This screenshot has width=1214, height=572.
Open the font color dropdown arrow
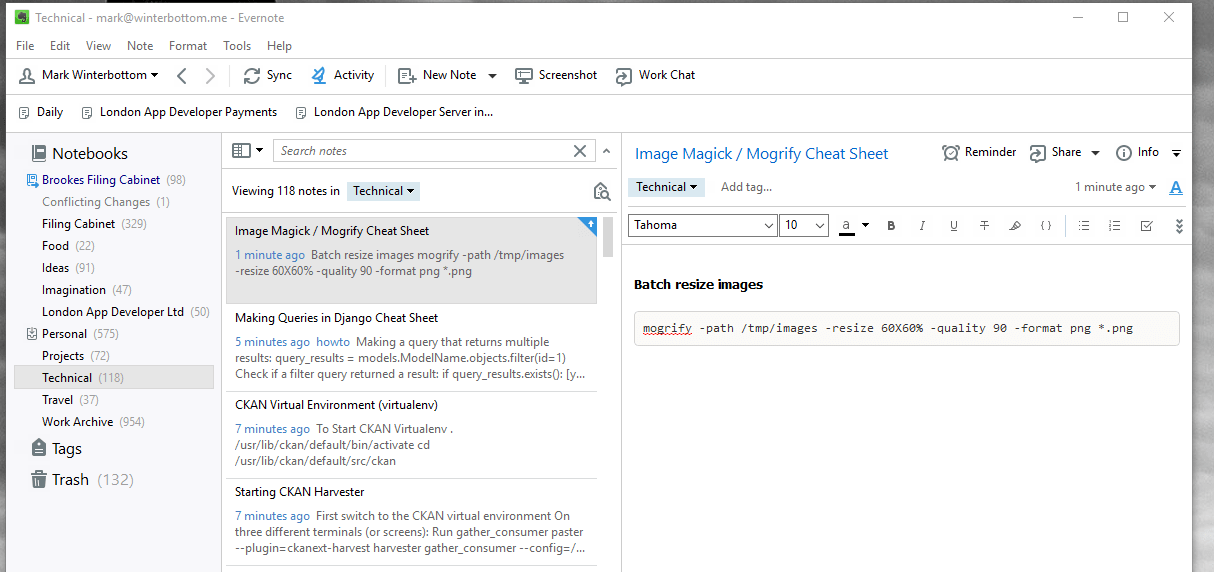point(866,226)
